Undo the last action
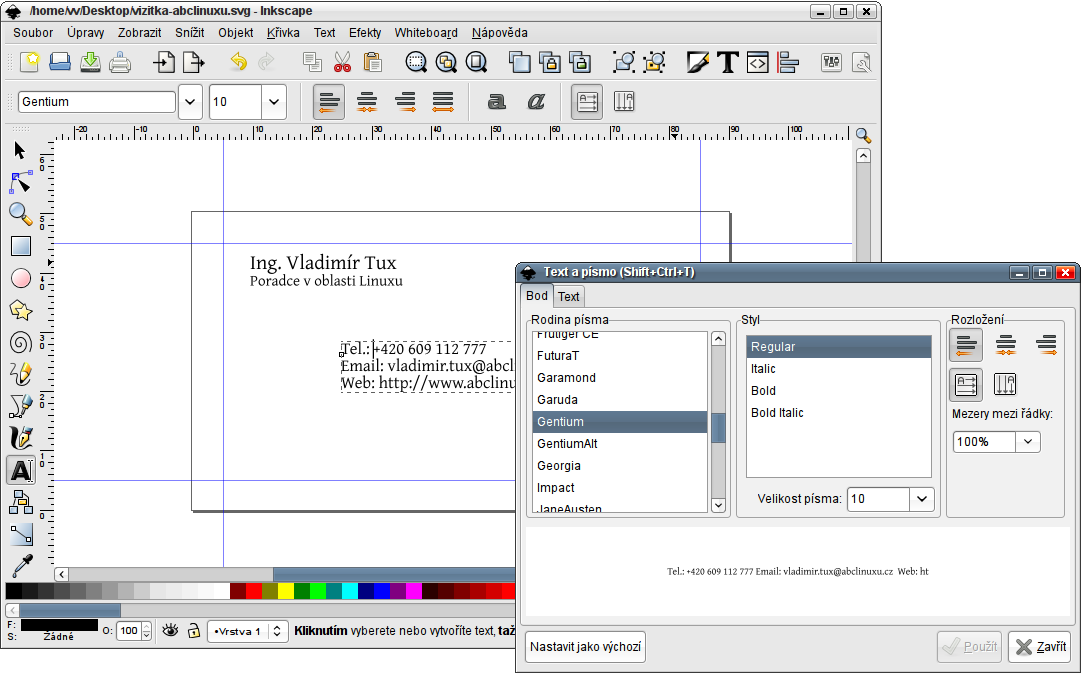 [x=238, y=62]
